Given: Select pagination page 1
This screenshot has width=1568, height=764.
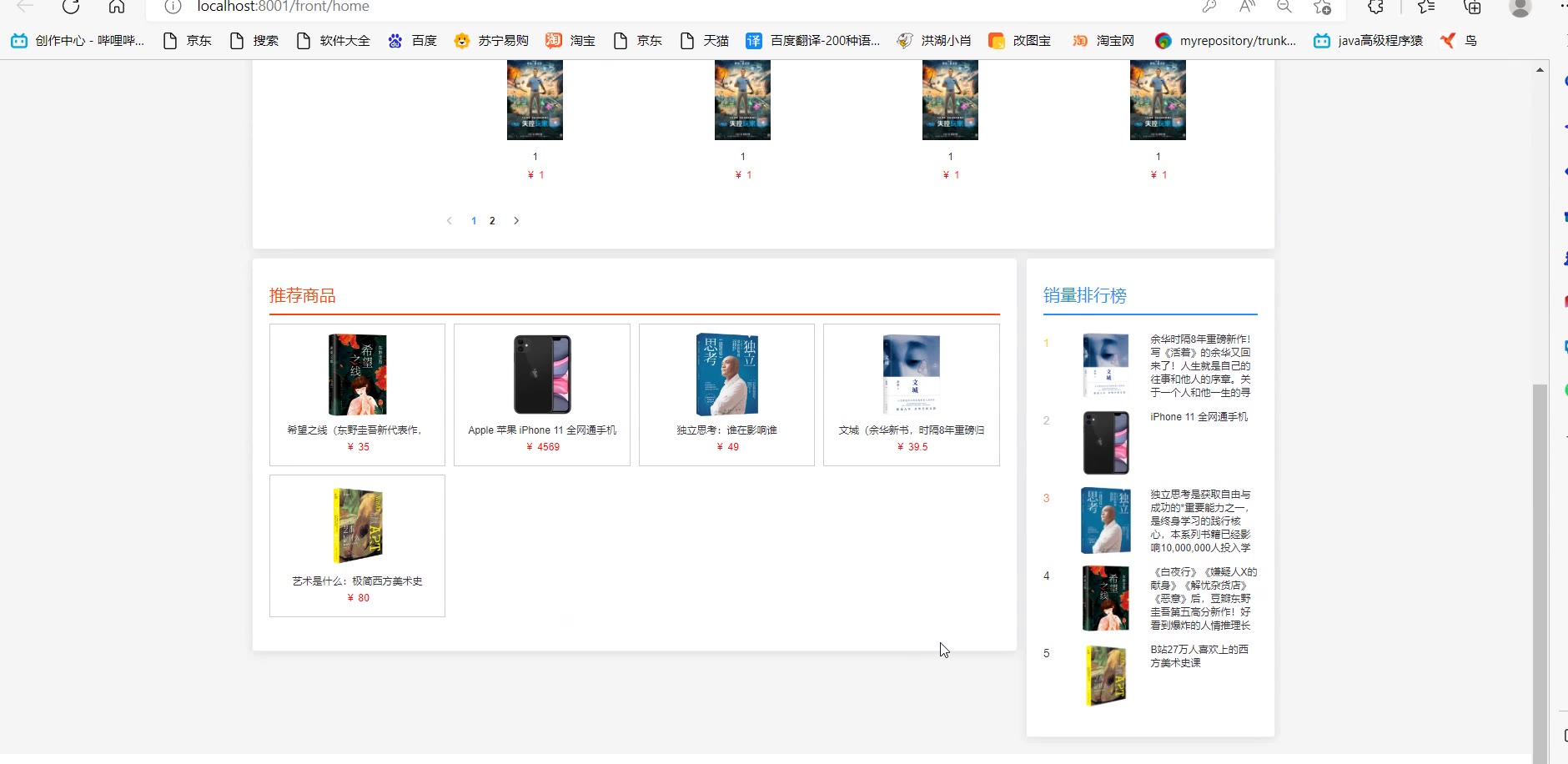Looking at the screenshot, I should coord(474,221).
